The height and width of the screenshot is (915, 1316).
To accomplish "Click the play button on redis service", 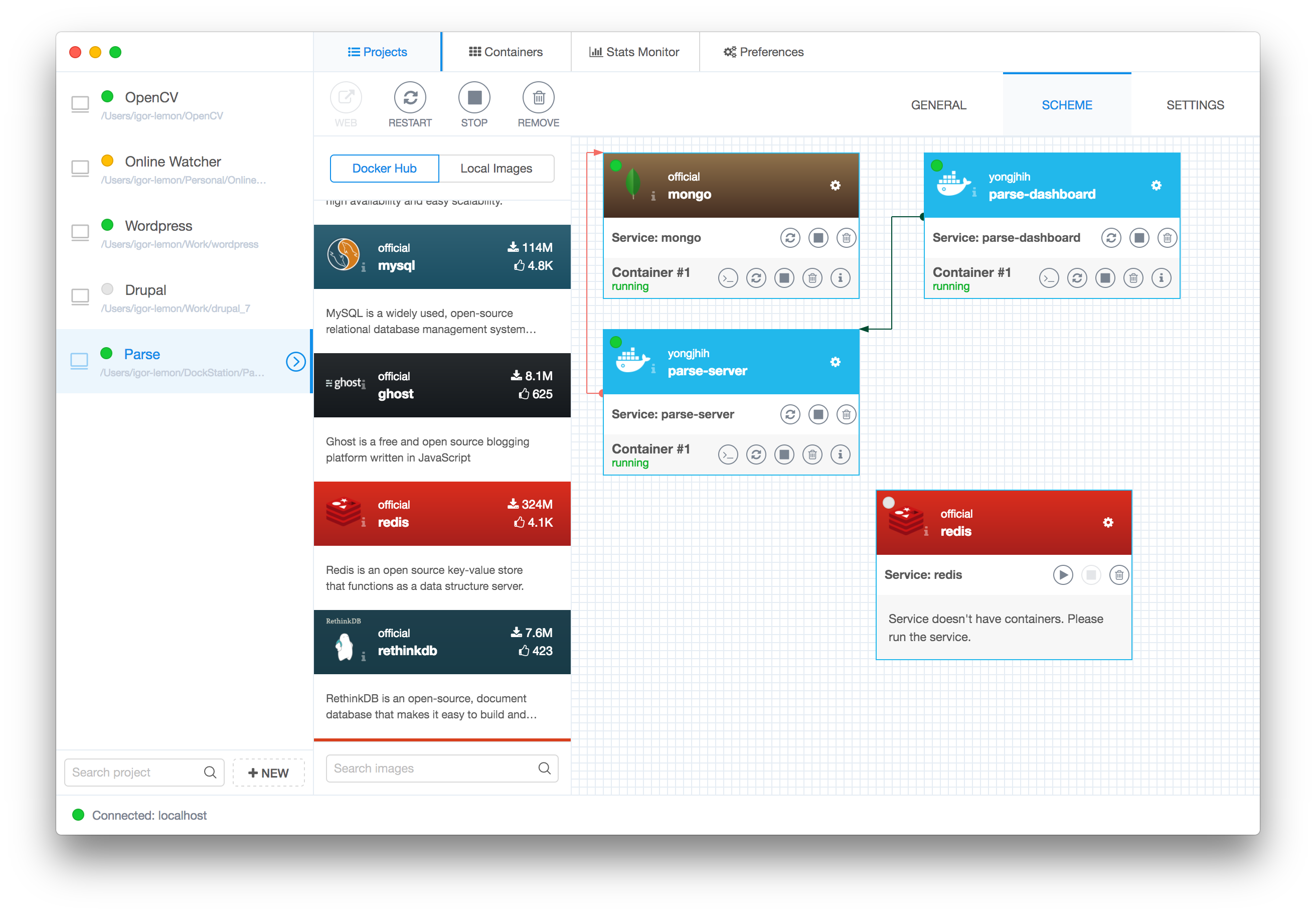I will point(1063,575).
